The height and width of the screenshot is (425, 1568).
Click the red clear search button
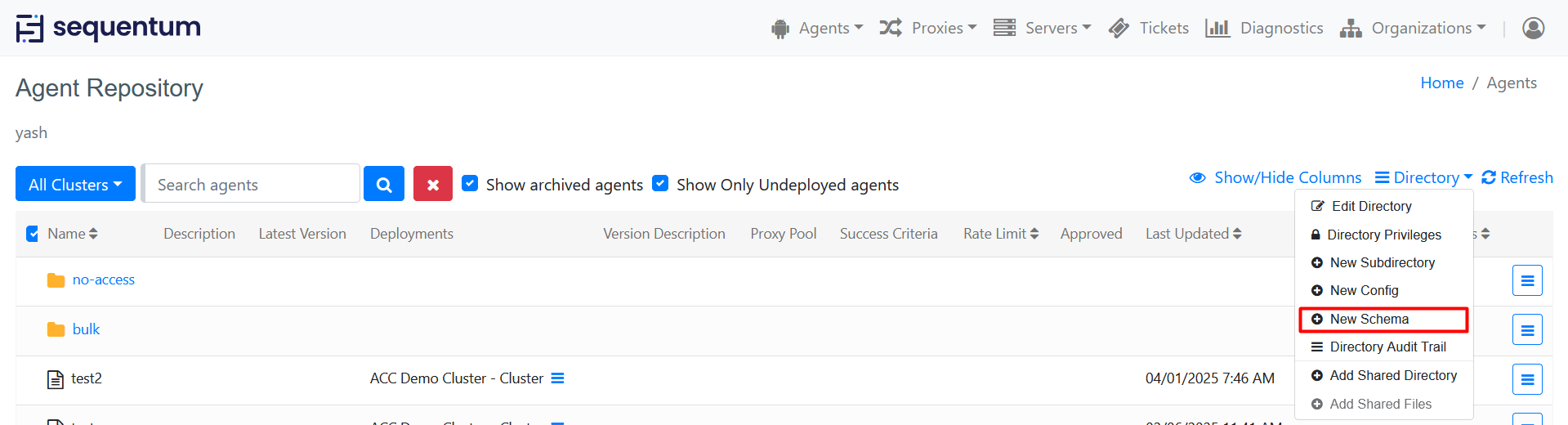432,184
